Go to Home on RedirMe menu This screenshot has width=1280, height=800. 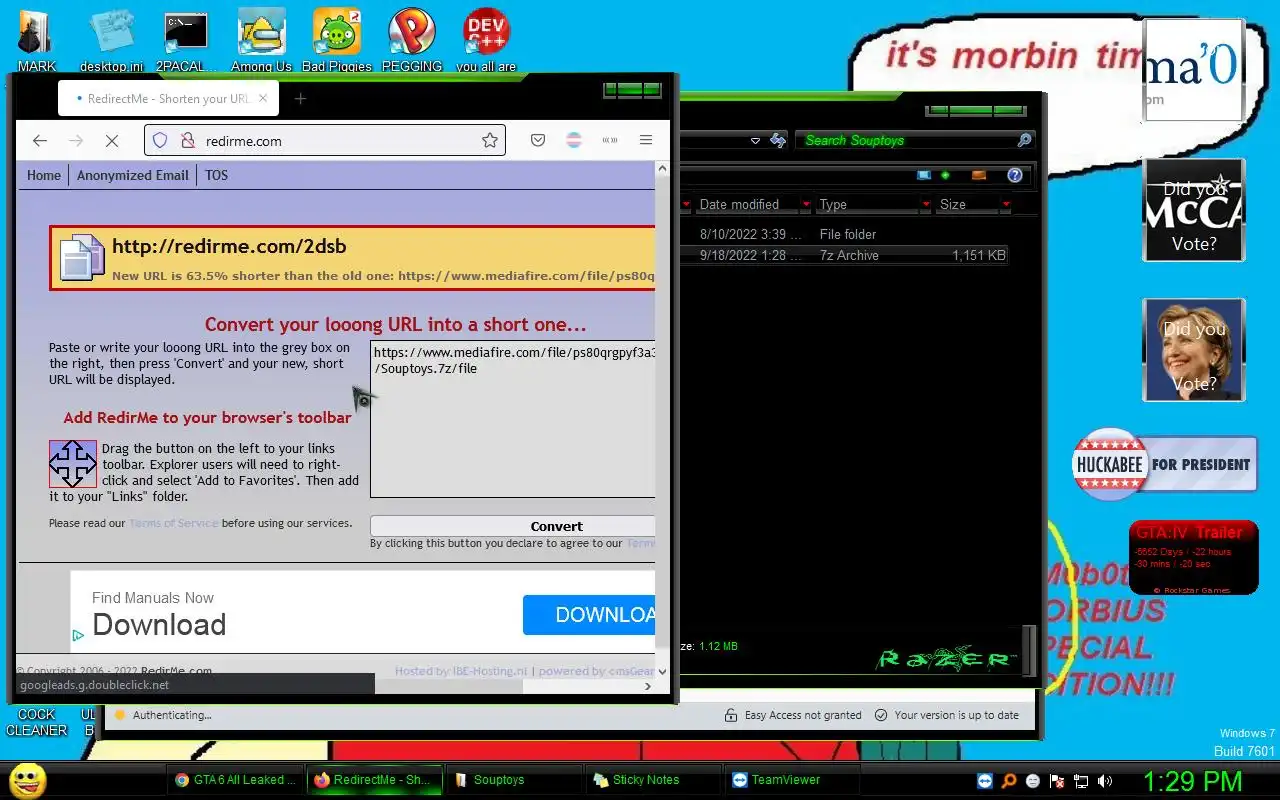(44, 175)
